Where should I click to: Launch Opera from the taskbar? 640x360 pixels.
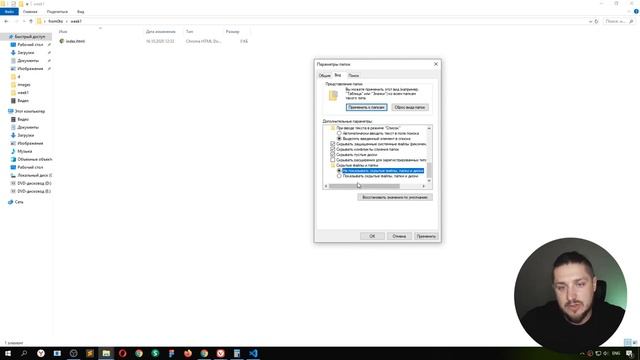(x=122, y=353)
